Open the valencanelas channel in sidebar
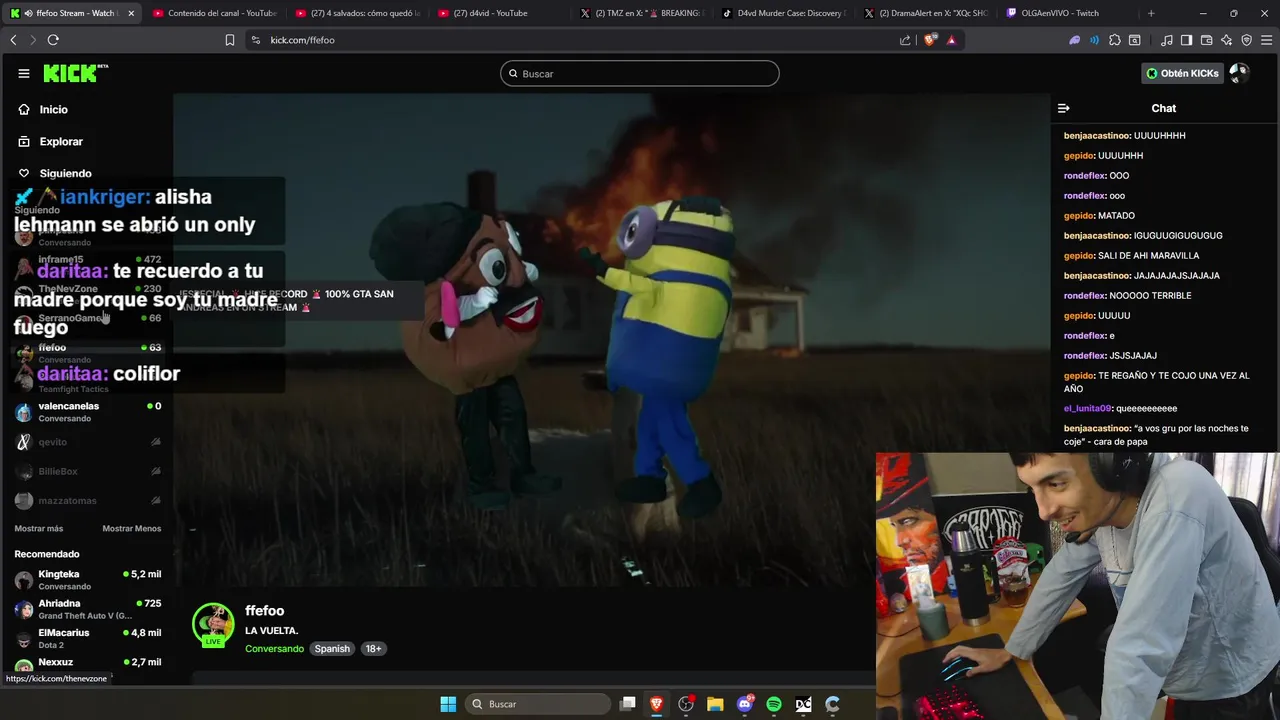This screenshot has width=1280, height=720. coord(88,411)
